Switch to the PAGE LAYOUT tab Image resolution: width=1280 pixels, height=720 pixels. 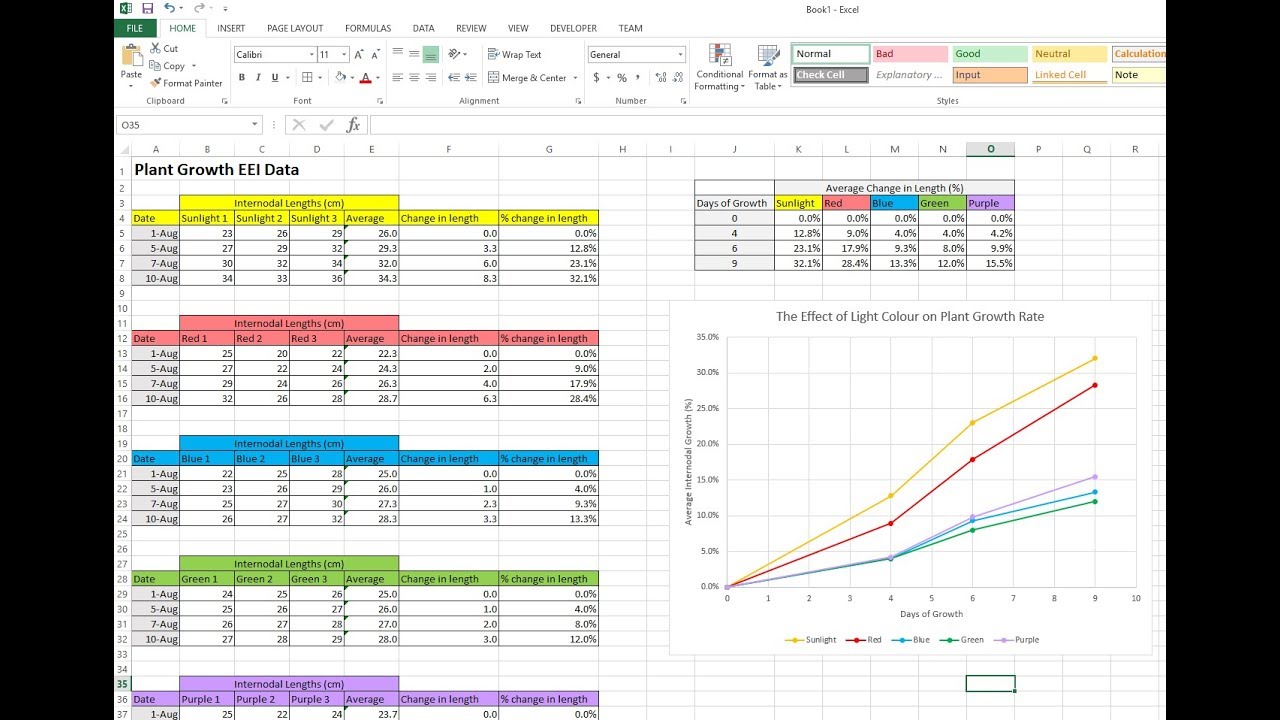pyautogui.click(x=295, y=28)
